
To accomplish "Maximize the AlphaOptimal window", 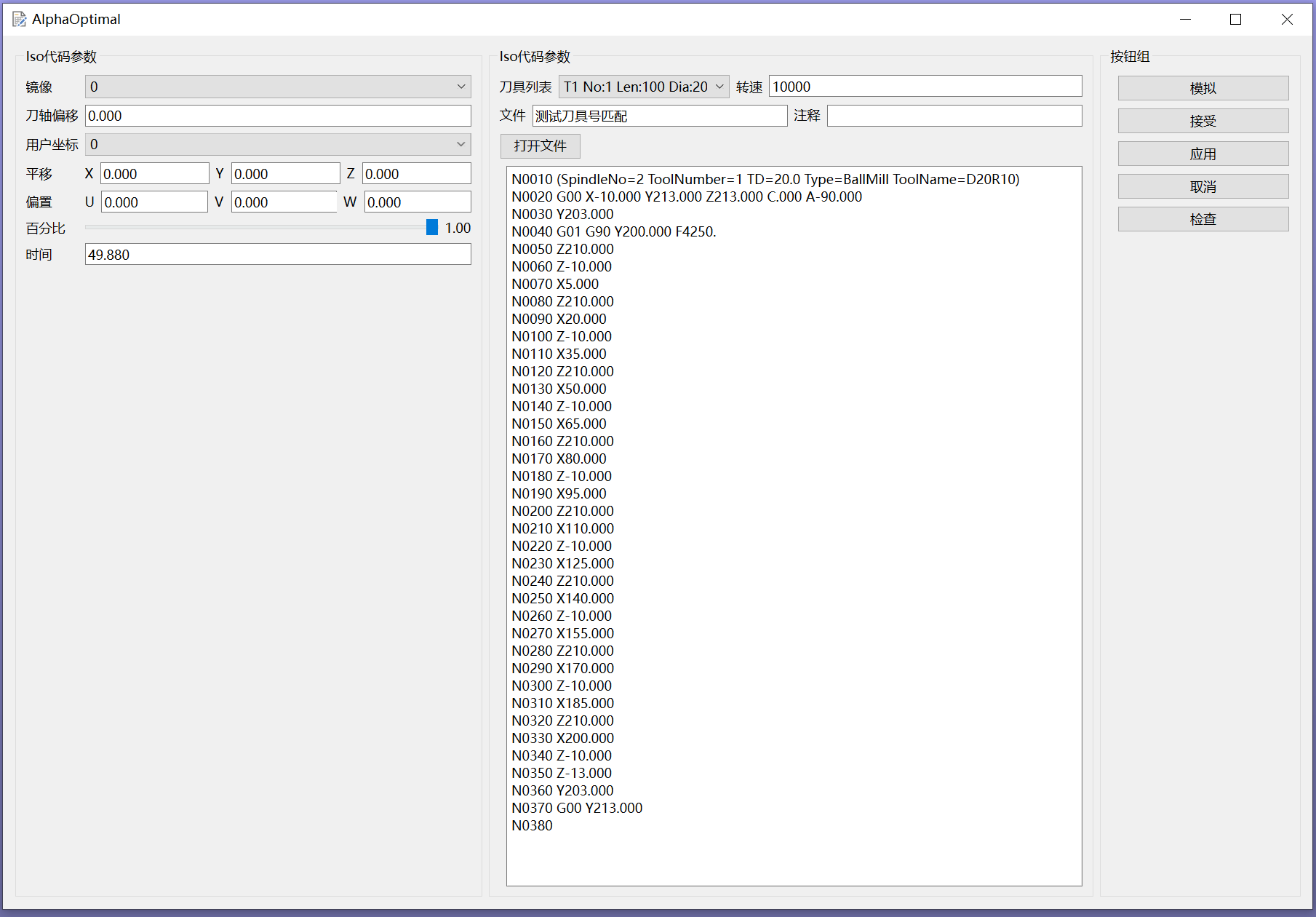I will pyautogui.click(x=1235, y=20).
